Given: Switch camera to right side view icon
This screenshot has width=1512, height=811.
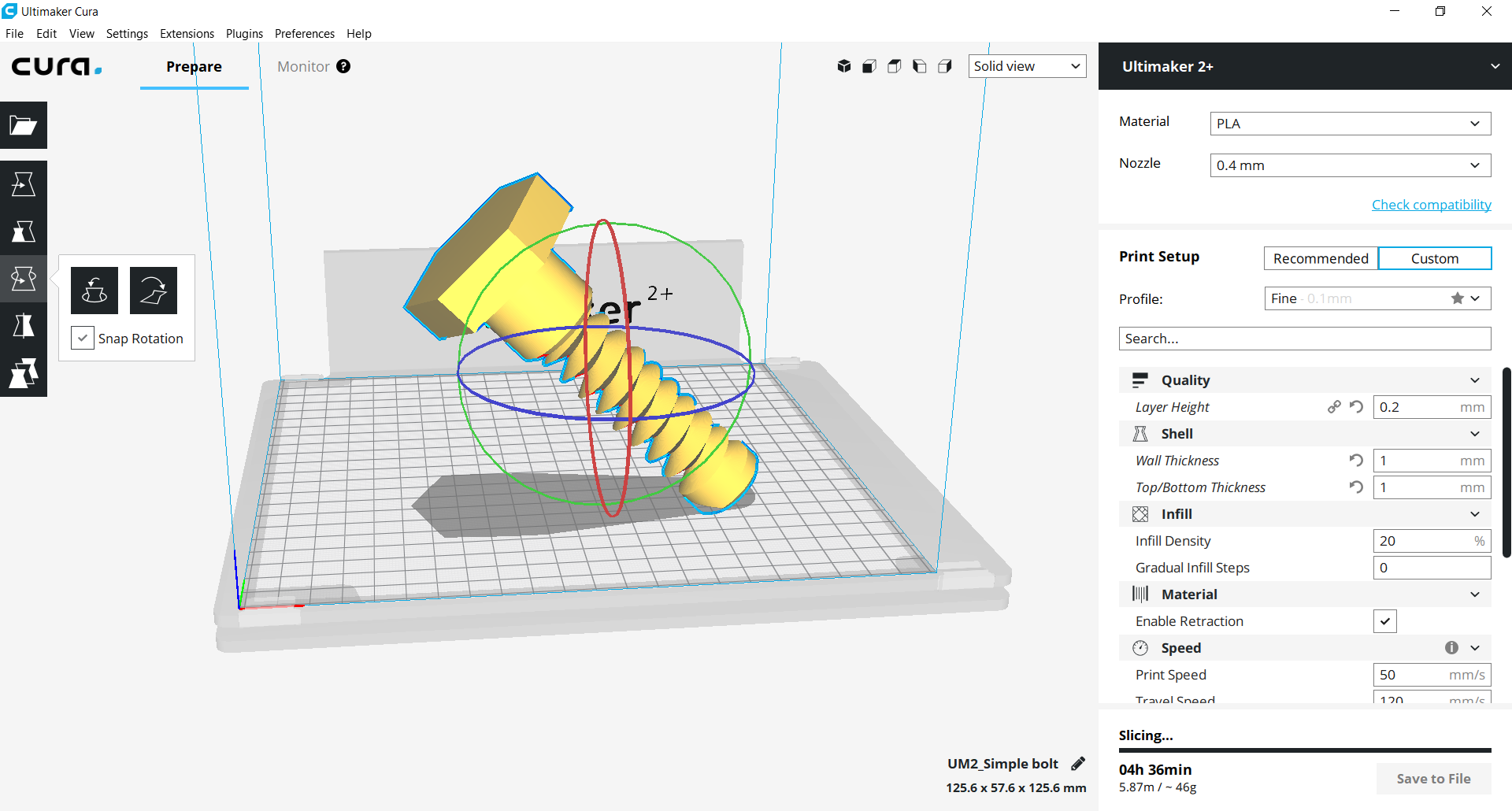Looking at the screenshot, I should coord(945,66).
